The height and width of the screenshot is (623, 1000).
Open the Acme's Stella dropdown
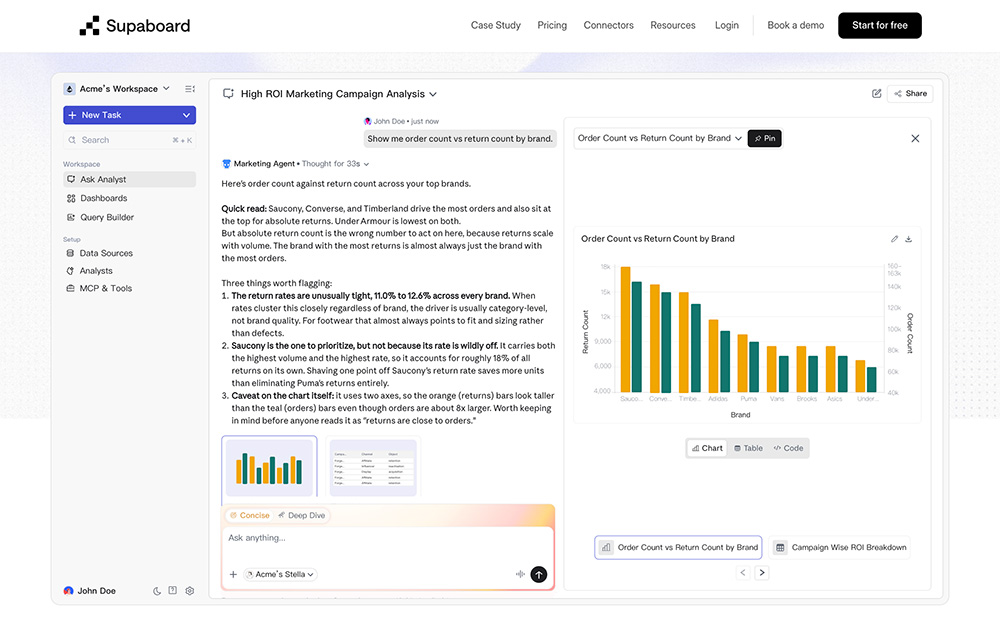click(281, 575)
